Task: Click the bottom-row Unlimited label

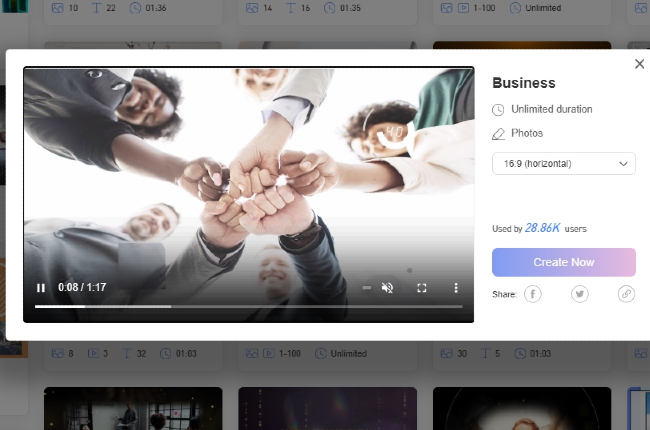Action: point(349,354)
